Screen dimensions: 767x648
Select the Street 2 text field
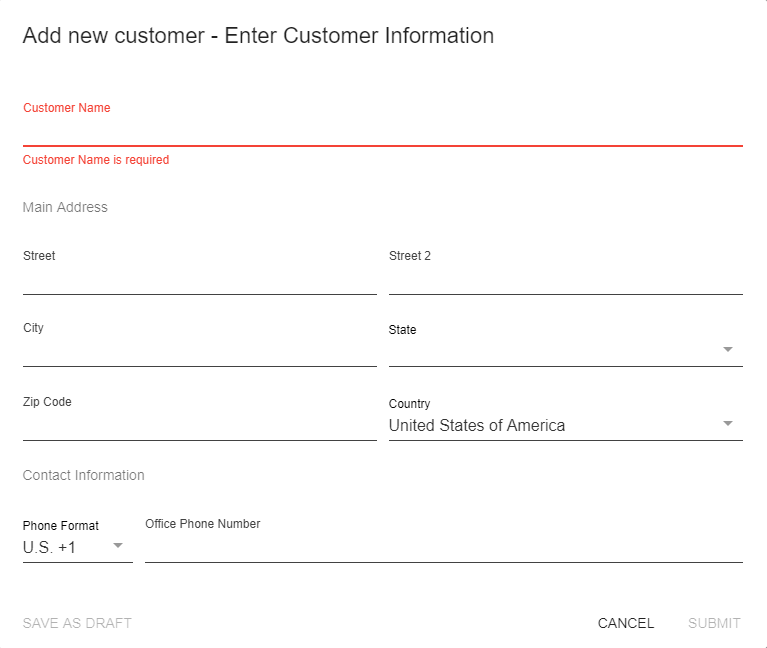[565, 280]
